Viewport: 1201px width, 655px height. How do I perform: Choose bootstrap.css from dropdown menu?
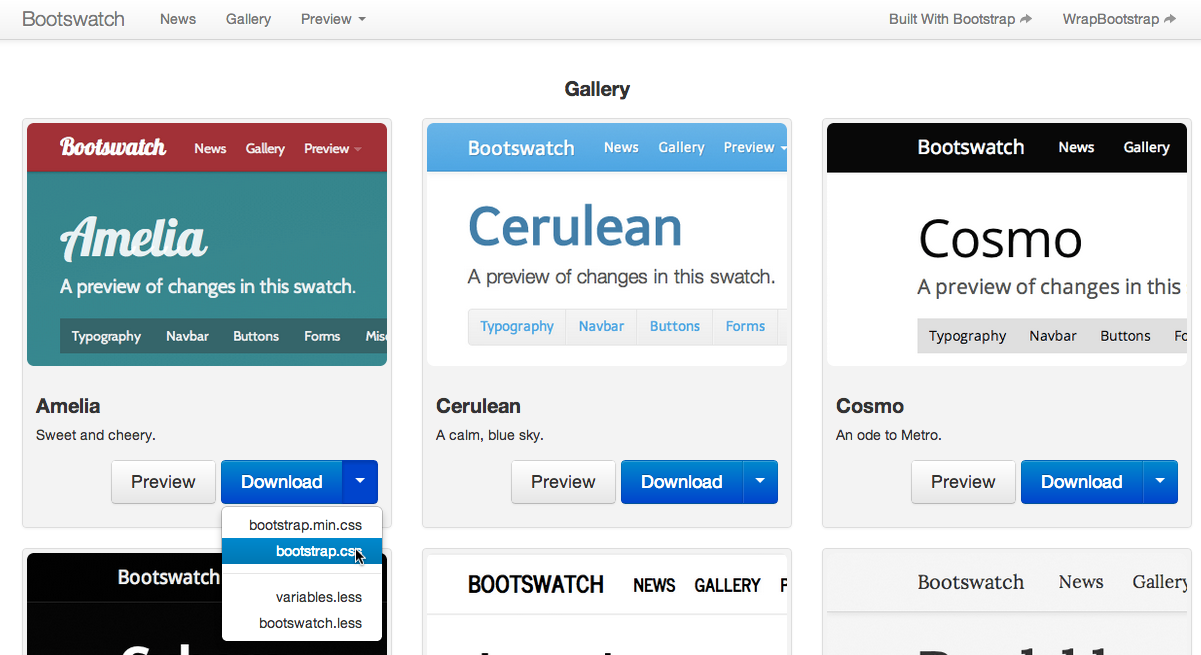[x=302, y=551]
